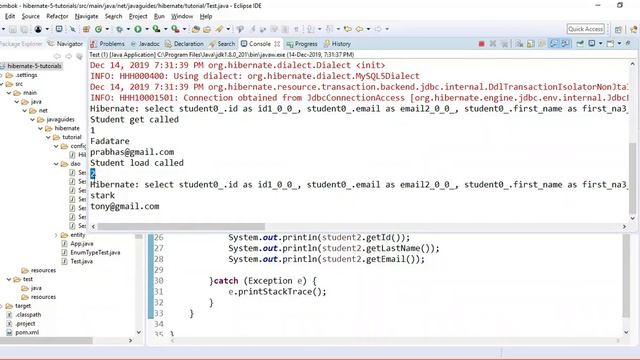
Task: Expand the entity folder node
Action: [x=56, y=235]
